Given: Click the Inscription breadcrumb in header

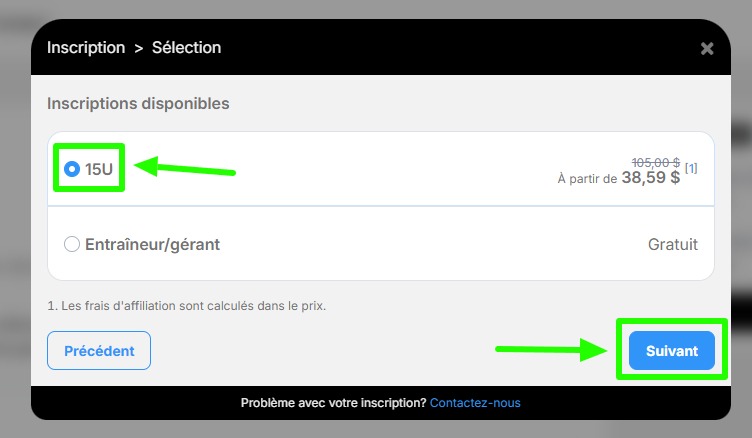Looking at the screenshot, I should point(86,48).
